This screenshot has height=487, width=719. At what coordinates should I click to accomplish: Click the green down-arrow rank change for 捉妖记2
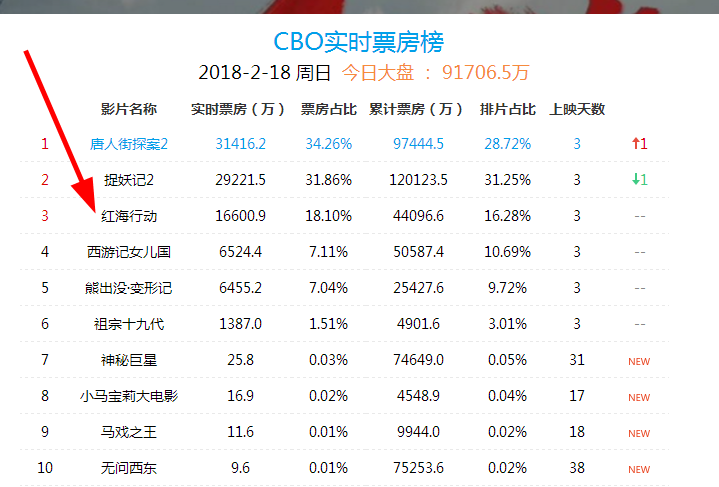point(640,180)
